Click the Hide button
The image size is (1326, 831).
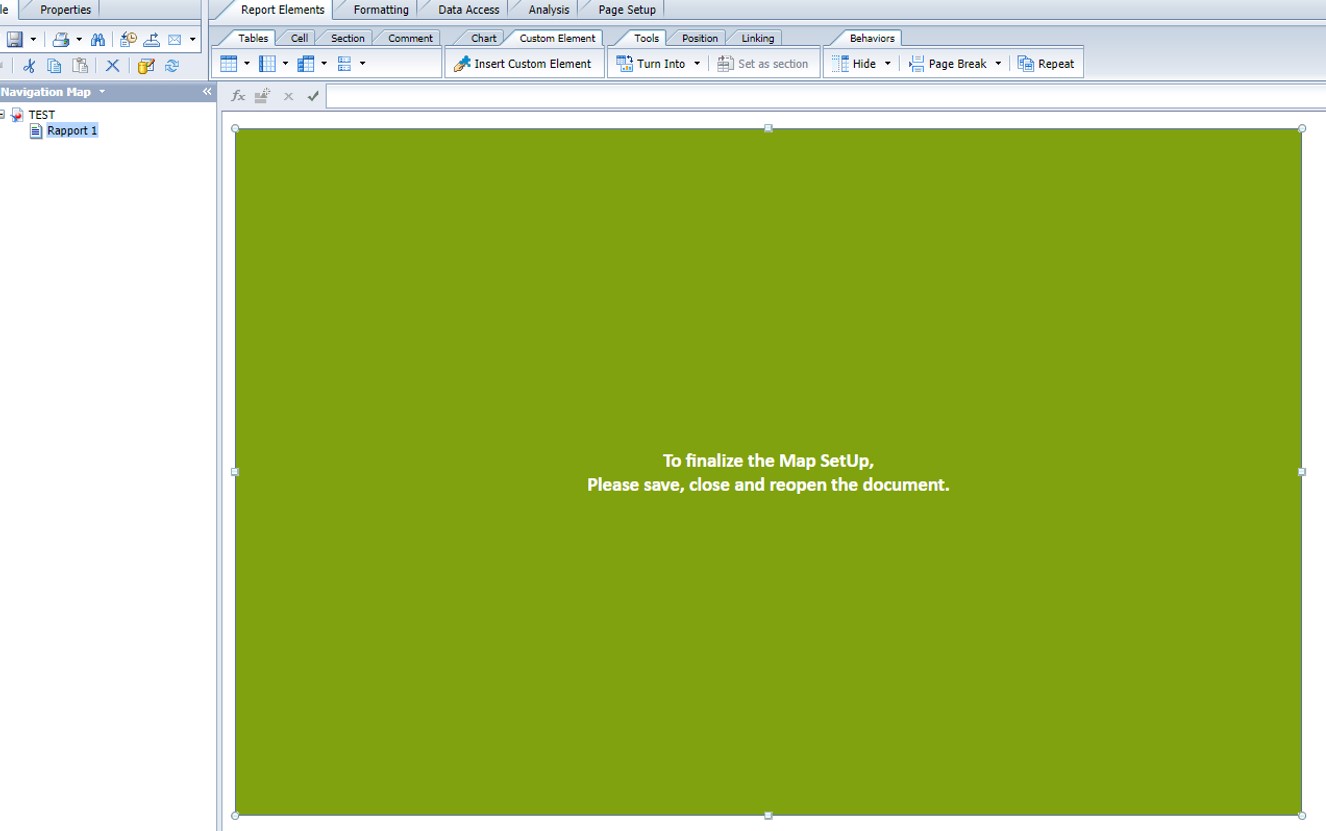854,64
